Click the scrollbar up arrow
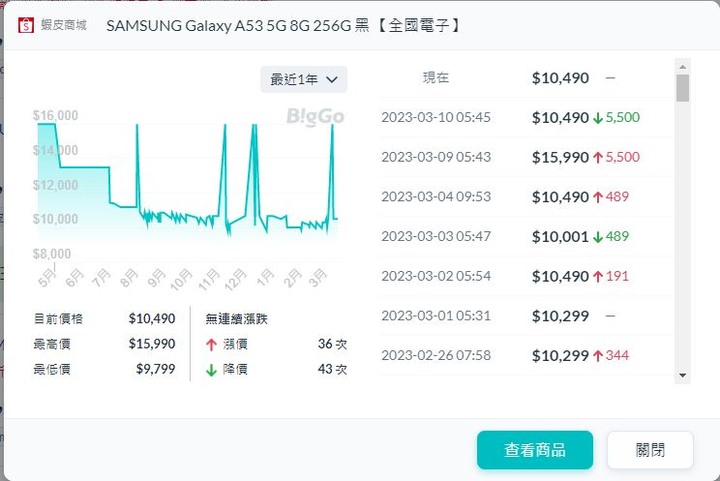The height and width of the screenshot is (481, 720). coord(682,67)
